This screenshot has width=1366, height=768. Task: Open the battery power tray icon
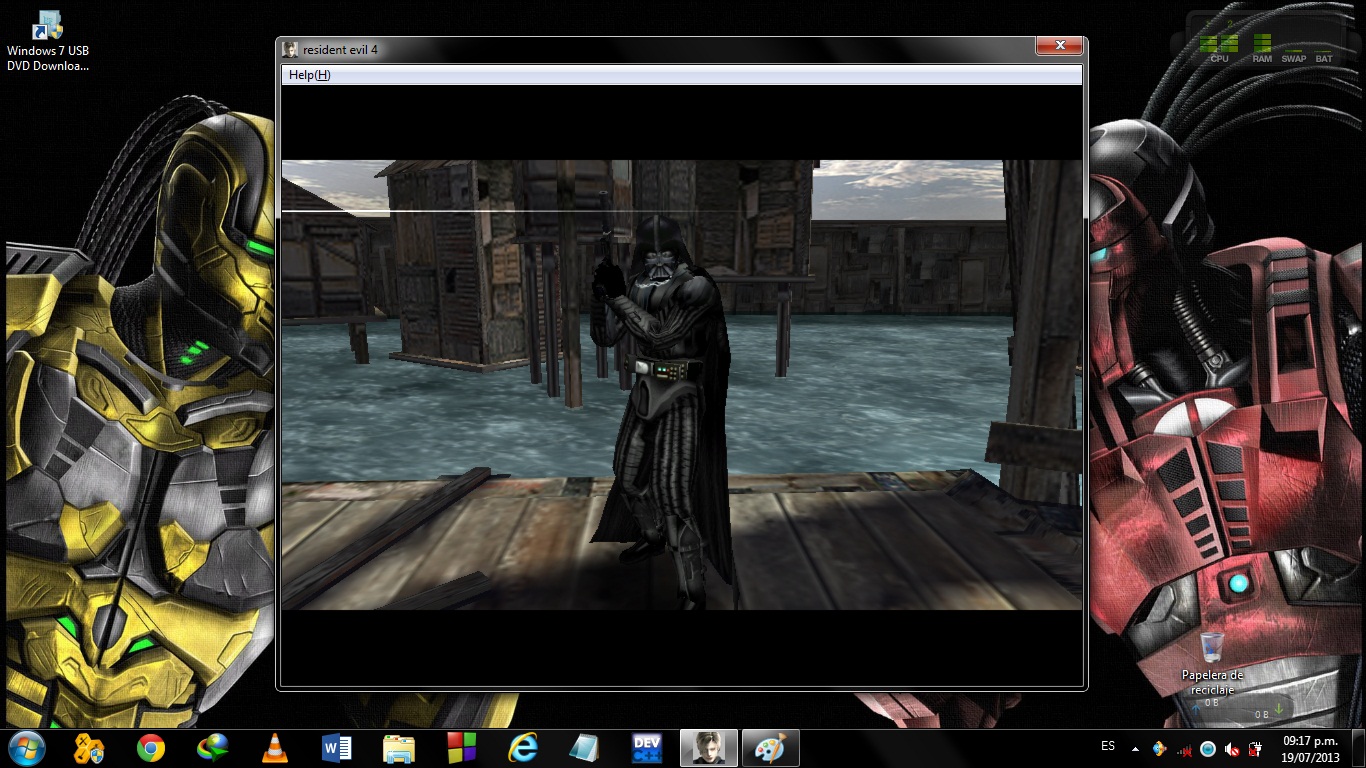1256,749
